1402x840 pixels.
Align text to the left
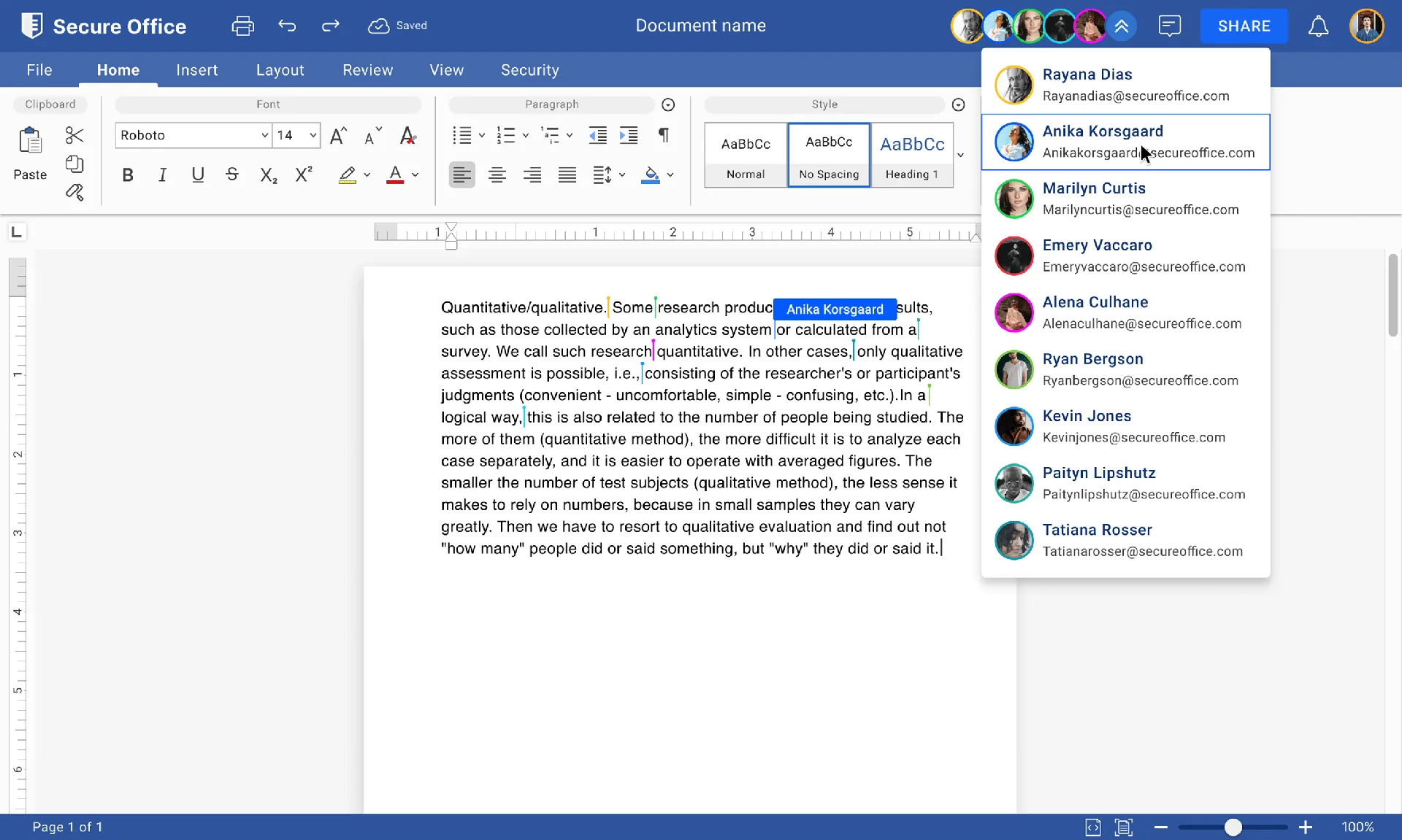pos(461,175)
